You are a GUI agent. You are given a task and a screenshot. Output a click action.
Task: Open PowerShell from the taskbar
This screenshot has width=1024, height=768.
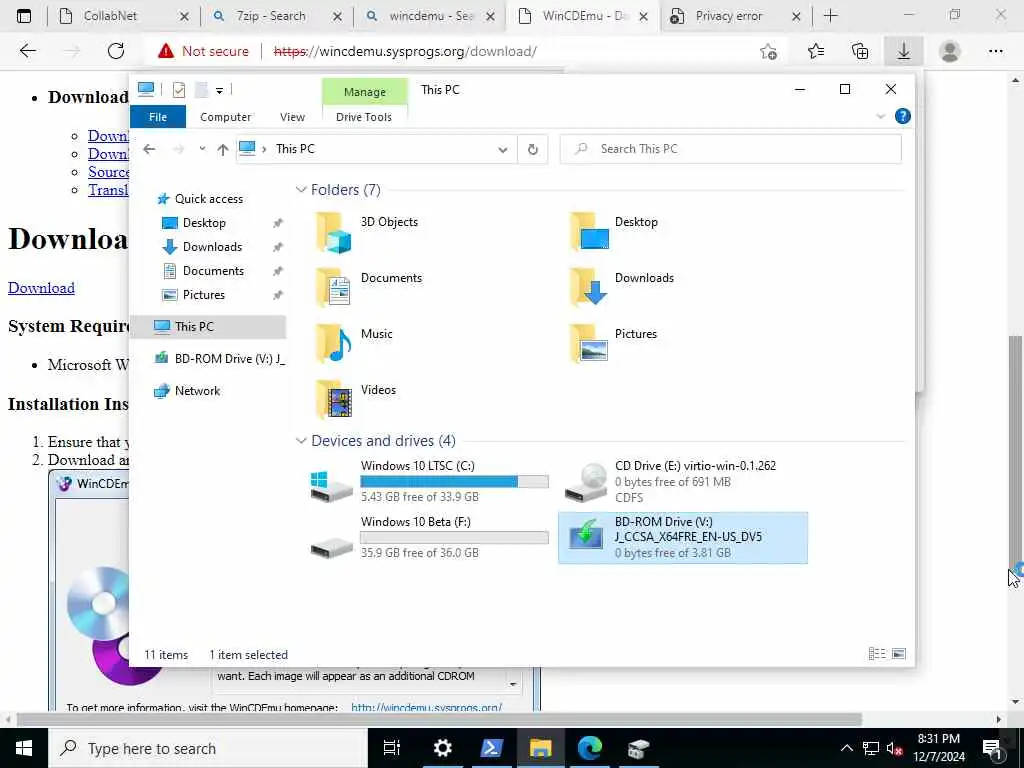(491, 748)
